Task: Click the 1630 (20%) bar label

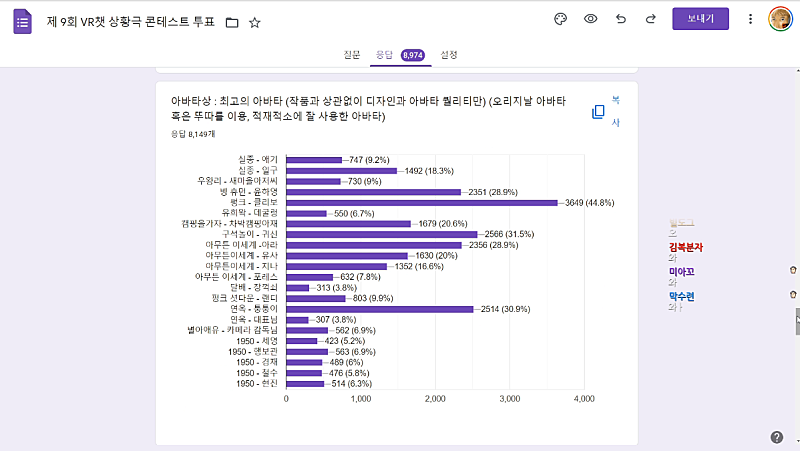Action: [436, 256]
